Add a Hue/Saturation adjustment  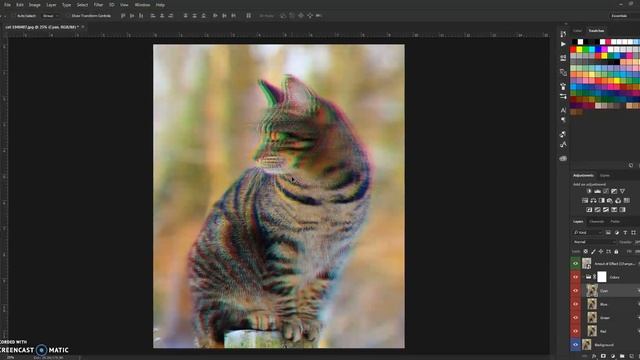click(x=585, y=201)
